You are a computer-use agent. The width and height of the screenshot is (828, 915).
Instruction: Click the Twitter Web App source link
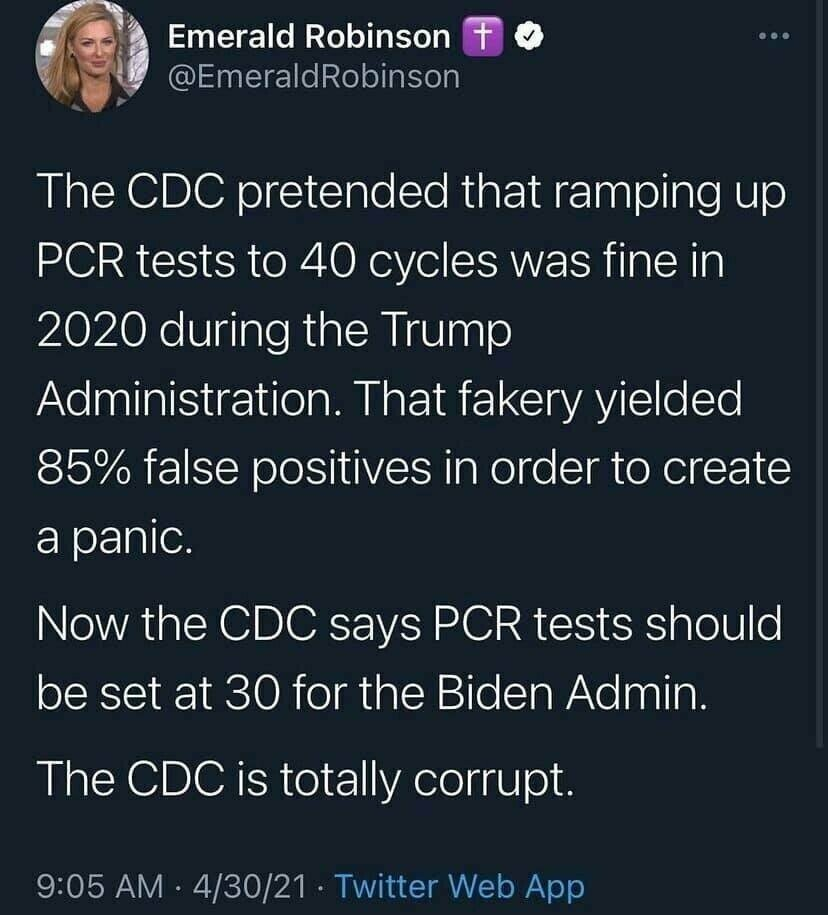[459, 885]
